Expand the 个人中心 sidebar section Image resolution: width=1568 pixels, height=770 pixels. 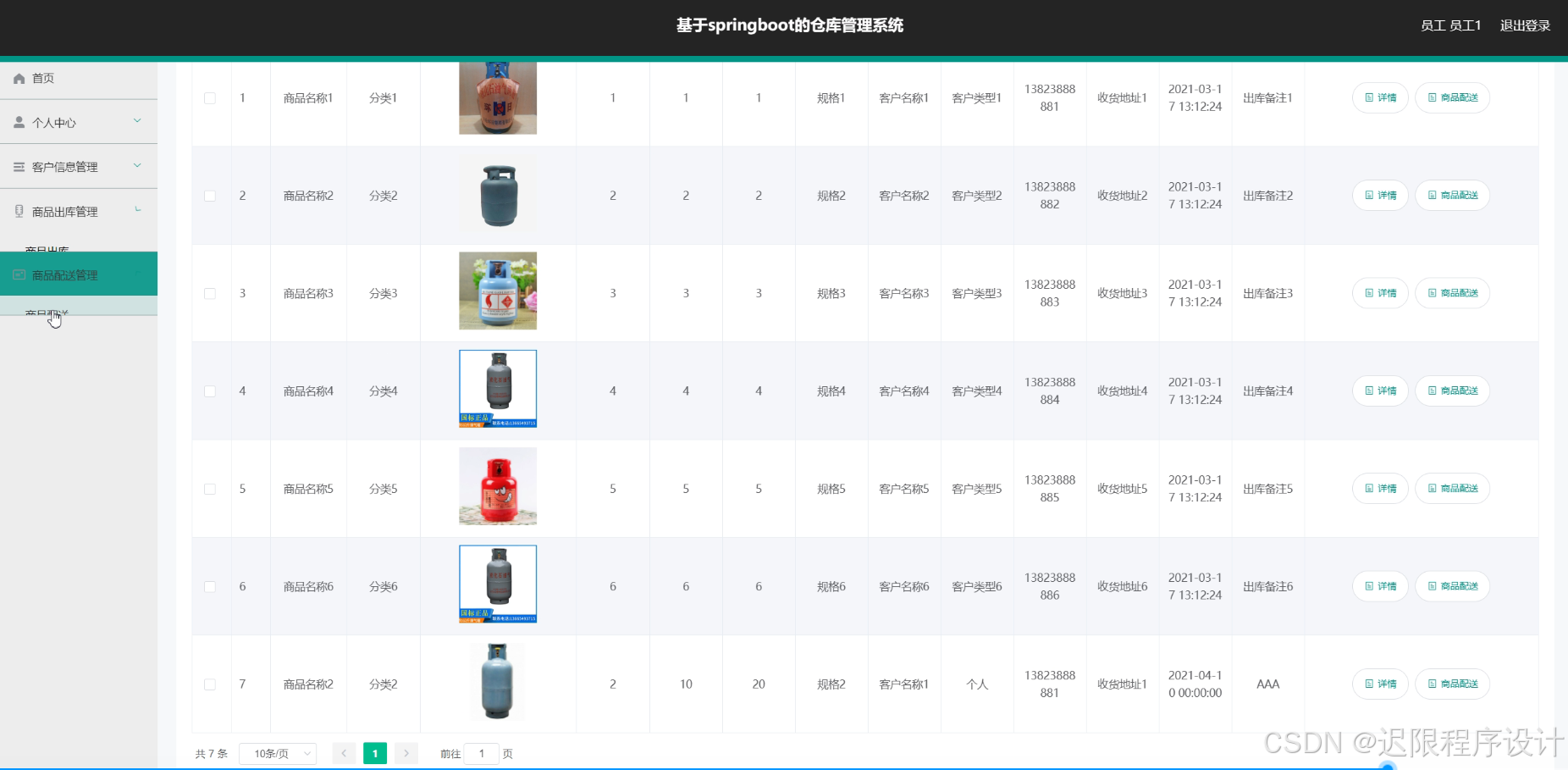[79, 121]
